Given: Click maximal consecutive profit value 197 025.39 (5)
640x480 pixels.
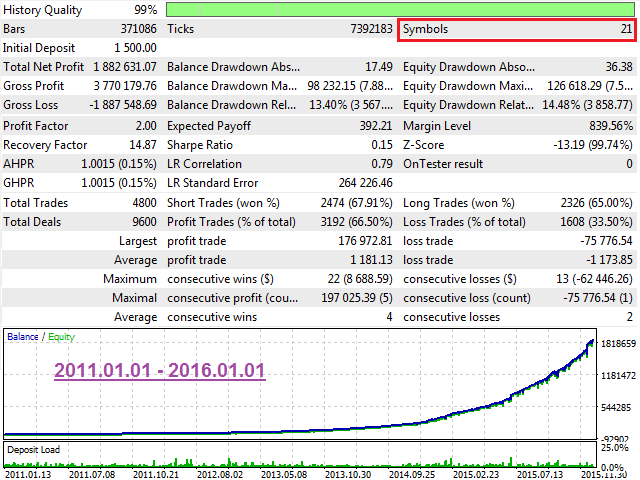Looking at the screenshot, I should (357, 298).
